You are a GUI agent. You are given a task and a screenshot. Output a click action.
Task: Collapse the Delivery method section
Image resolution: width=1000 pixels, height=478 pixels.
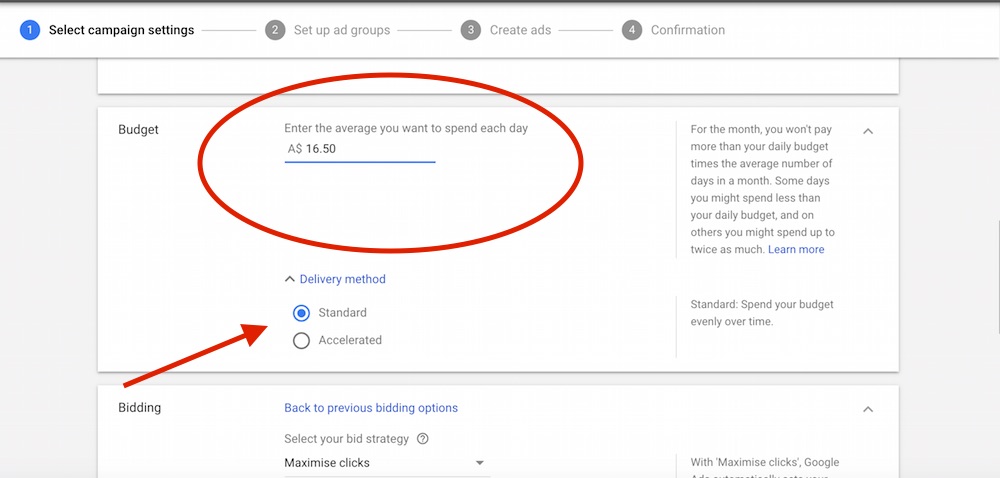tap(335, 279)
